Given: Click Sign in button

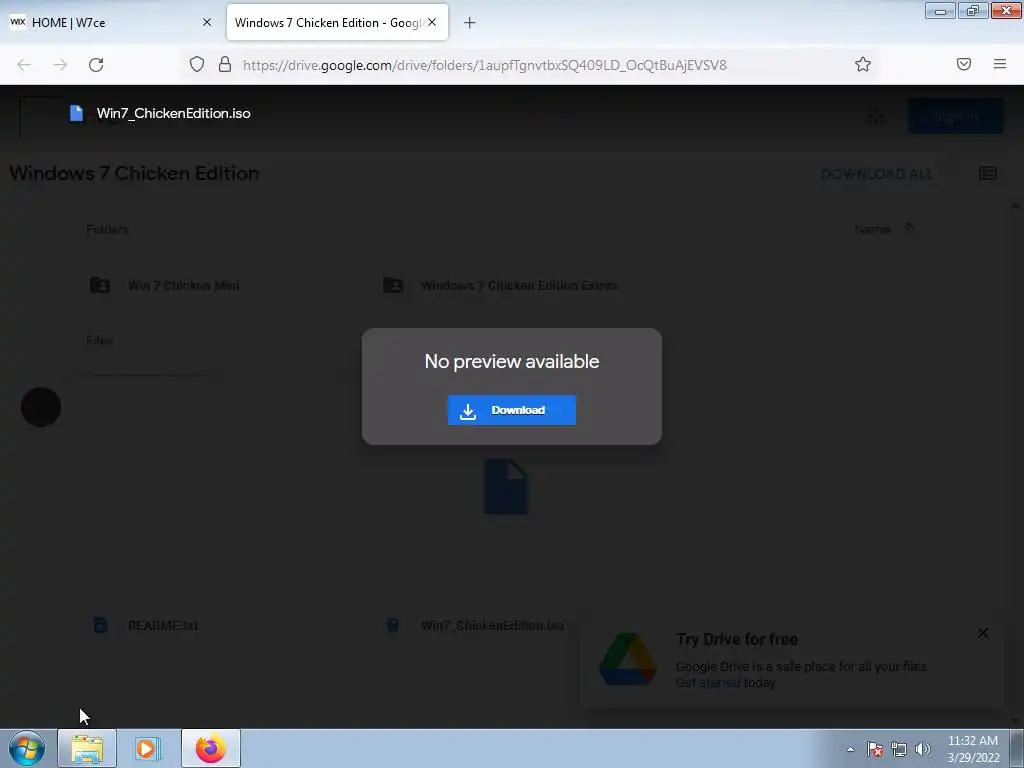Looking at the screenshot, I should [x=955, y=116].
